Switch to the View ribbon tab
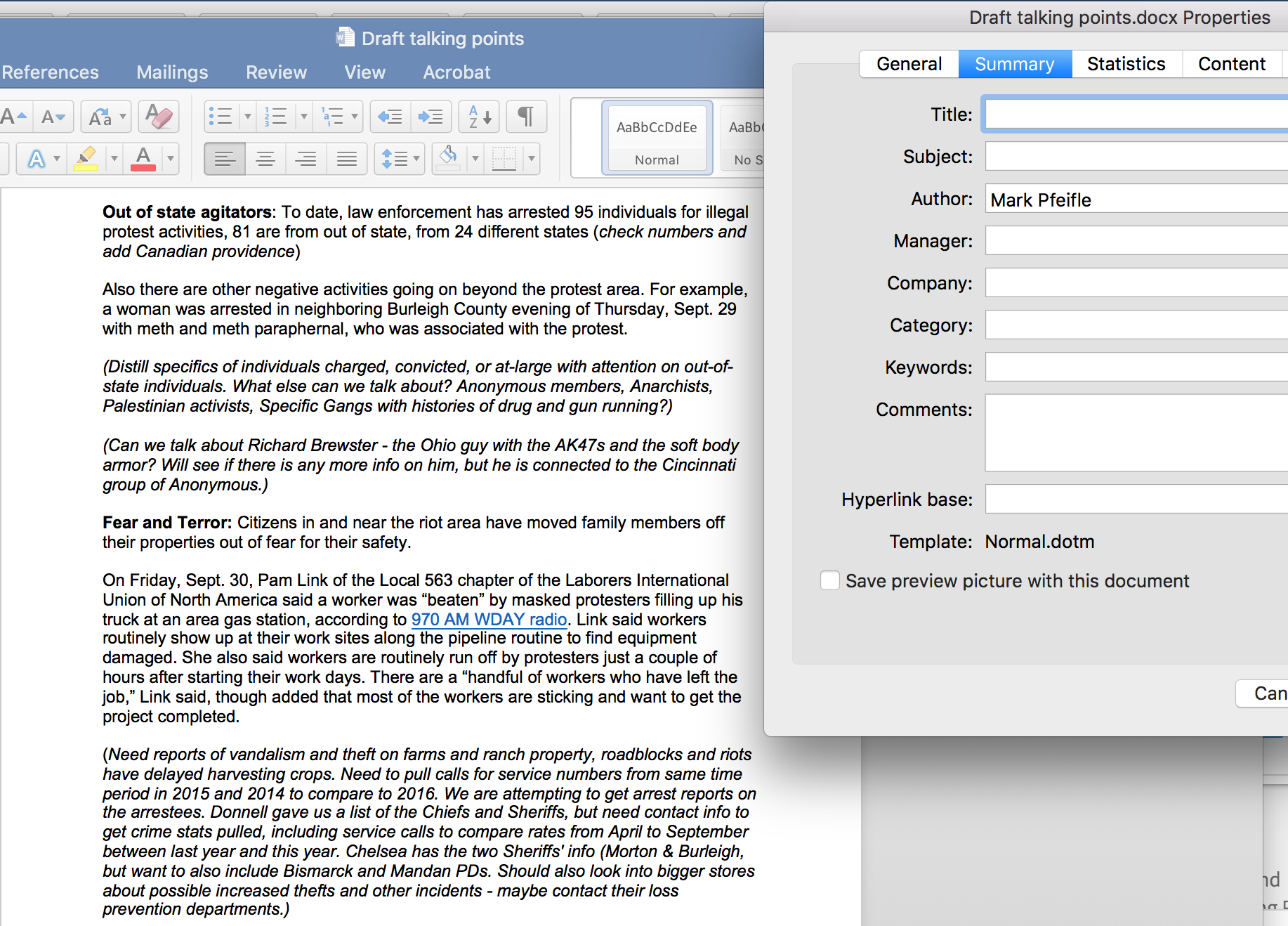The height and width of the screenshot is (926, 1288). click(x=364, y=72)
